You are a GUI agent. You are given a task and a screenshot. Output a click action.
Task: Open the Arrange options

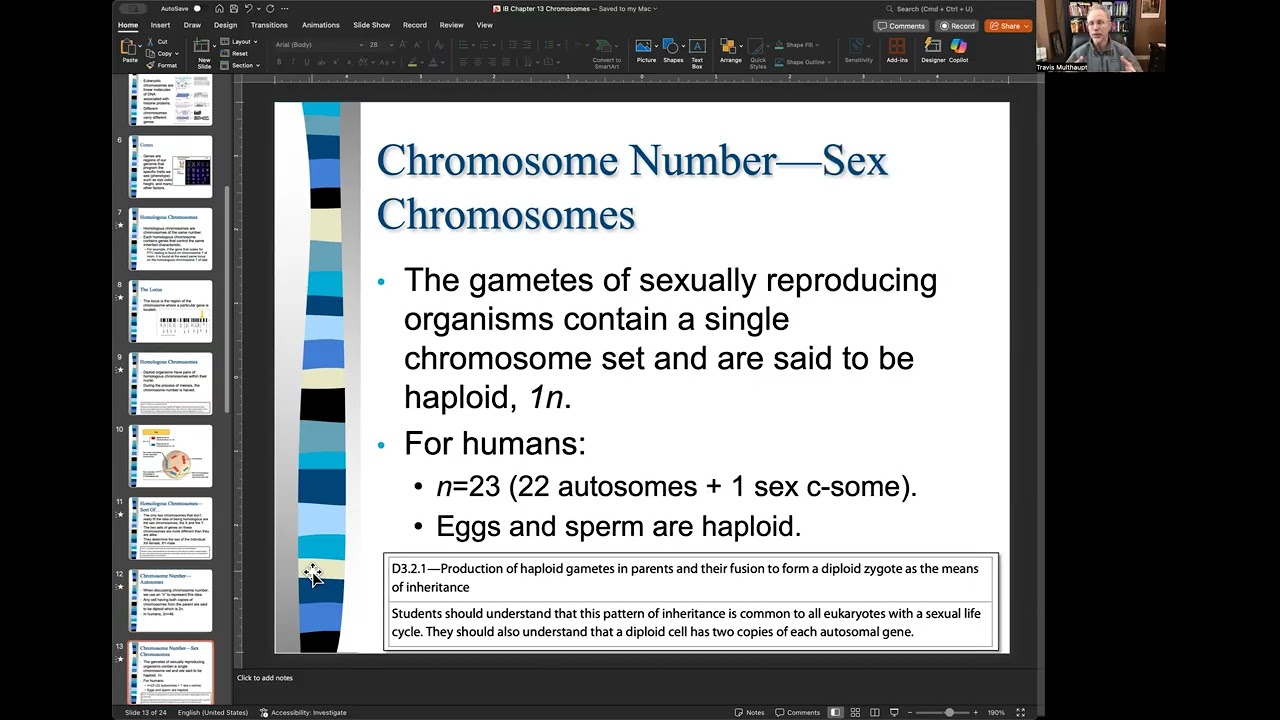[x=730, y=46]
